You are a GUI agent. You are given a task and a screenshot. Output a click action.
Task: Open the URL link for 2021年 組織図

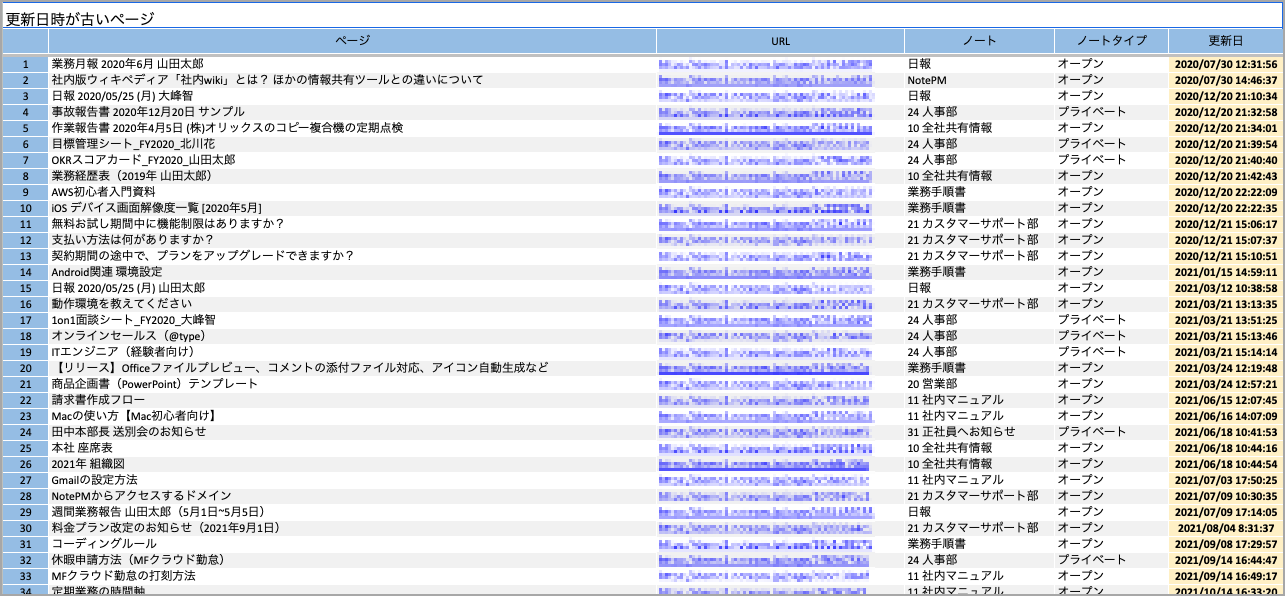765,464
